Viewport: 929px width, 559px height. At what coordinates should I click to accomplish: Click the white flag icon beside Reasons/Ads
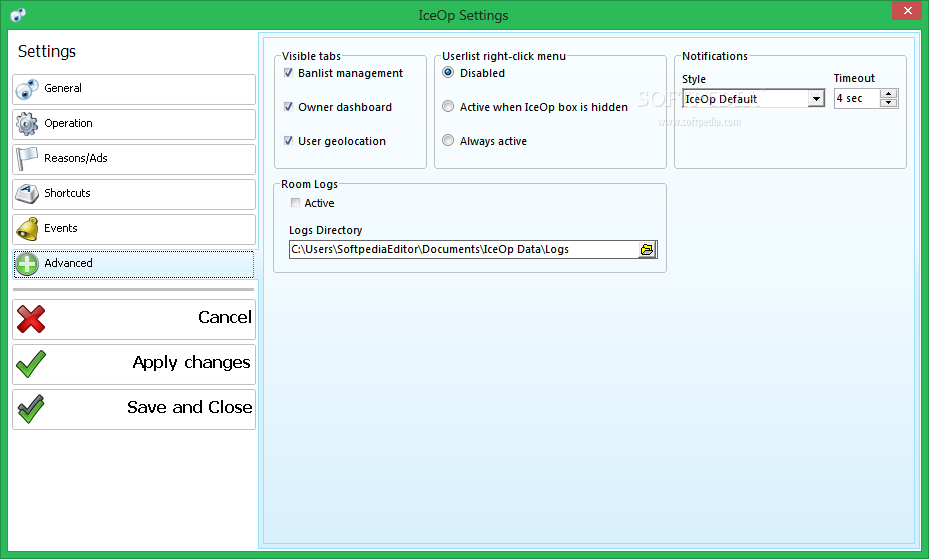27,159
